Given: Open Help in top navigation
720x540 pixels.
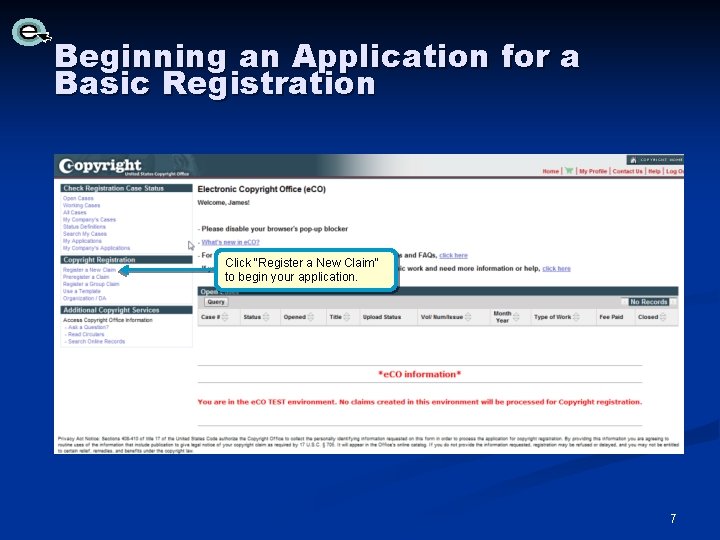Looking at the screenshot, I should pos(654,171).
